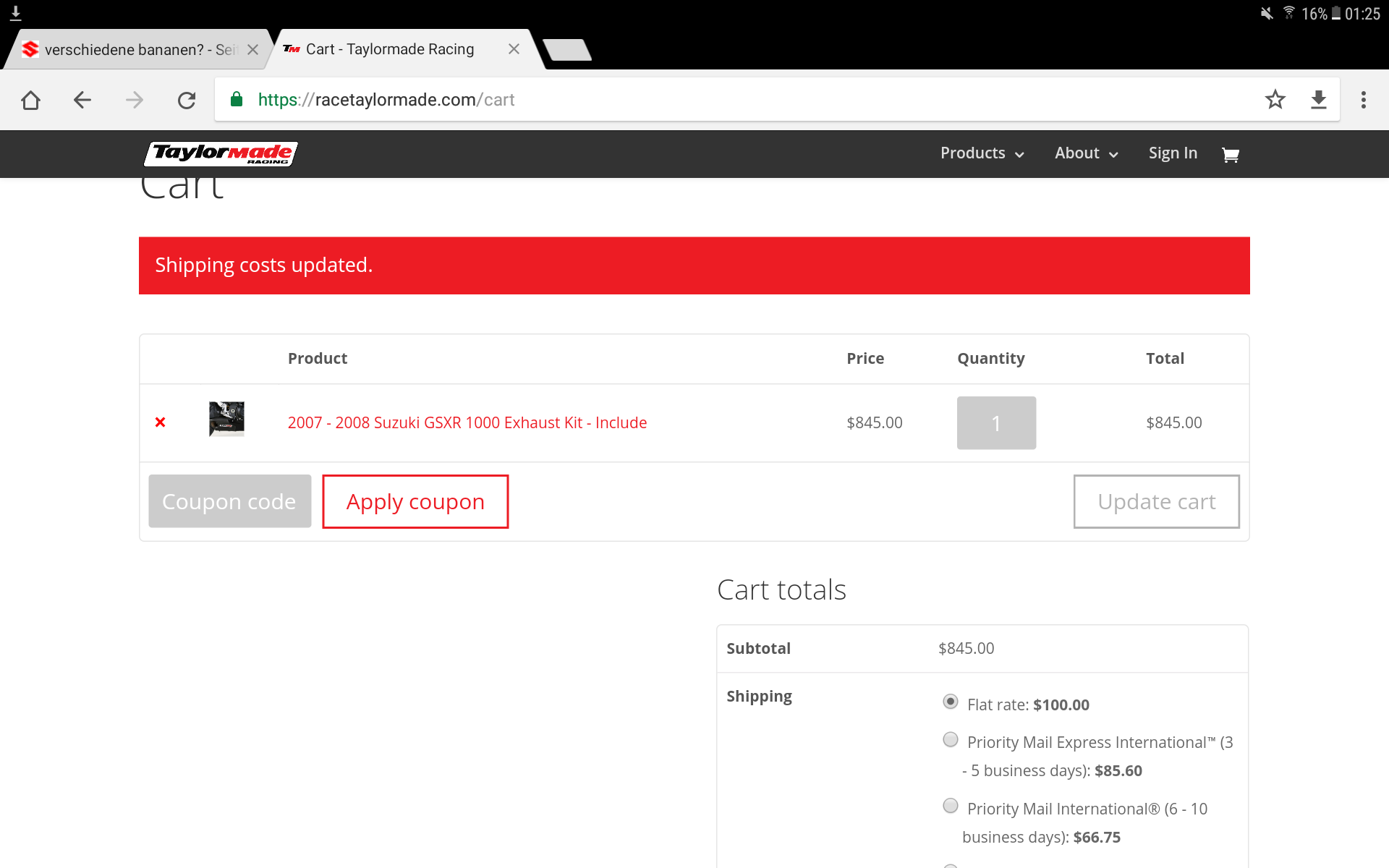The image size is (1389, 868).
Task: Choose Priority Mail Express International shipping
Action: pyautogui.click(x=951, y=739)
